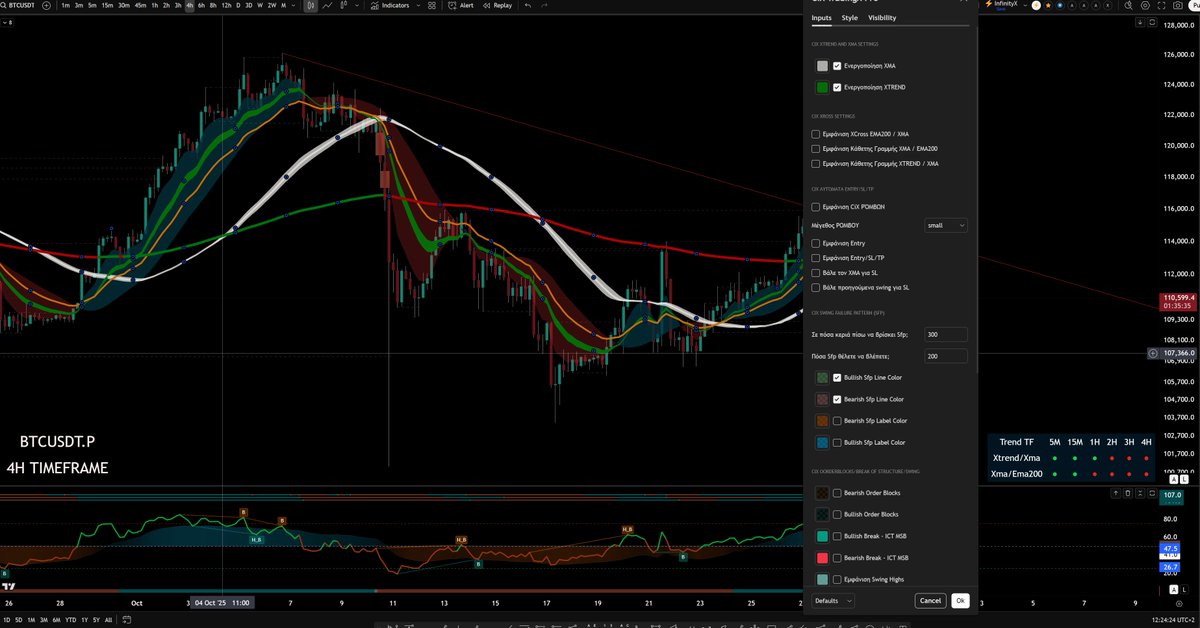Confirm settings with Ok button

click(960, 601)
